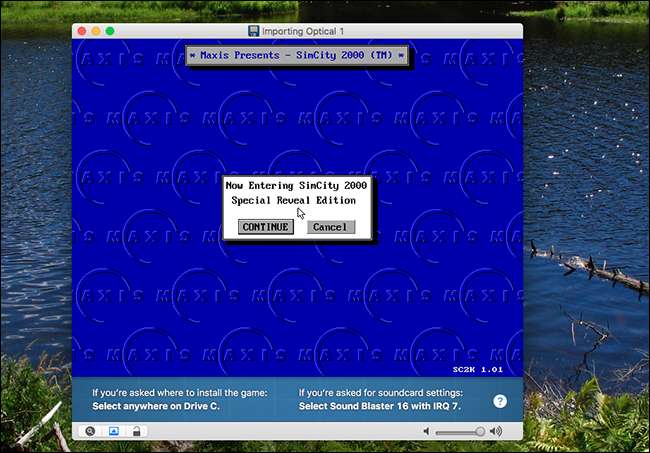Screen dimensions: 650x453
Task: Close the Importing Optical 1 window
Action: pyautogui.click(x=82, y=31)
